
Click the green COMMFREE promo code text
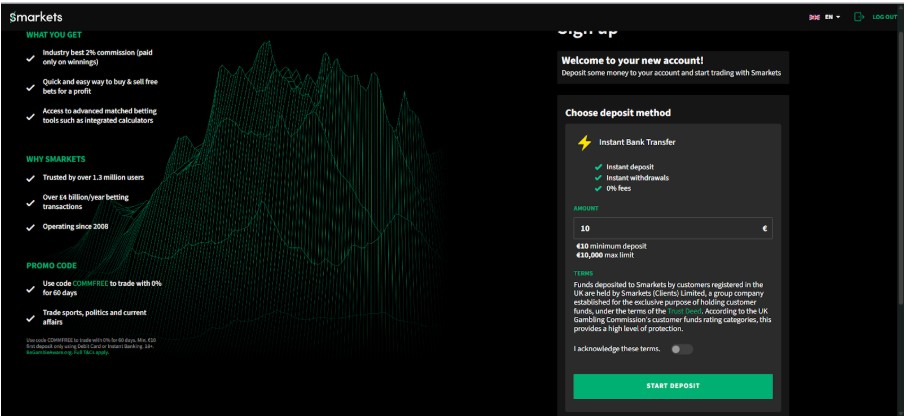pos(88,284)
